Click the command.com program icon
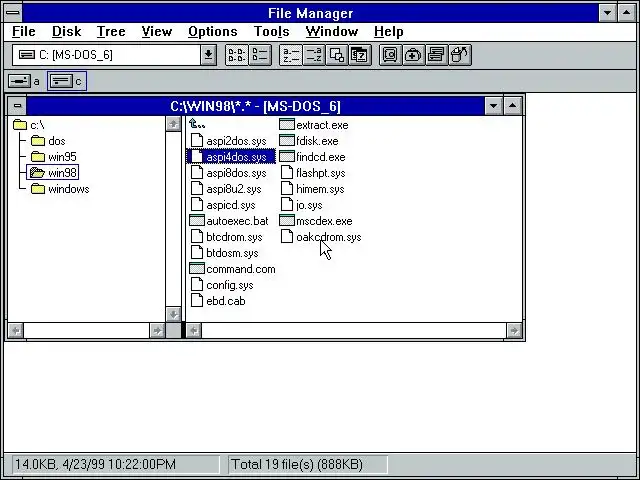 point(197,269)
